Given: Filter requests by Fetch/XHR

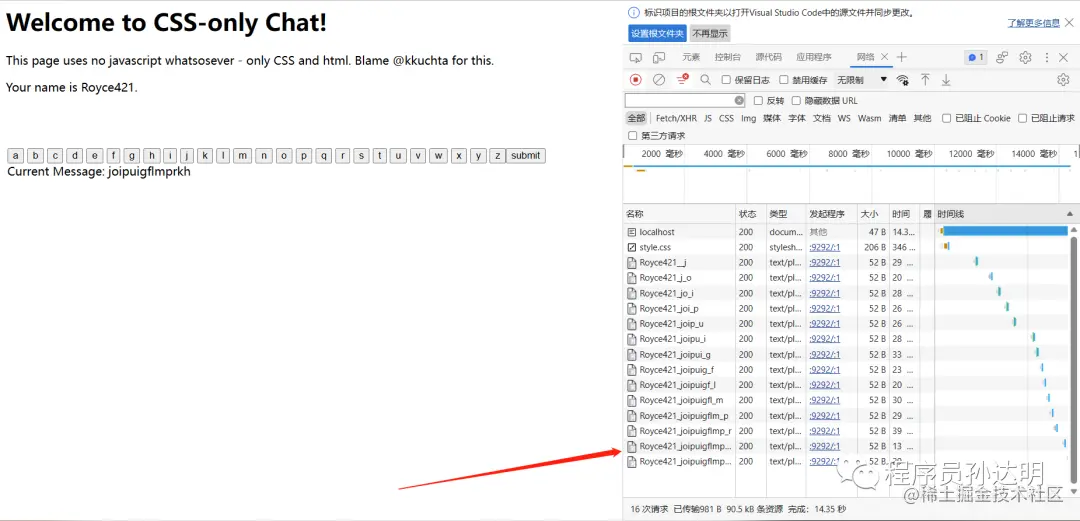Looking at the screenshot, I should point(676,119).
